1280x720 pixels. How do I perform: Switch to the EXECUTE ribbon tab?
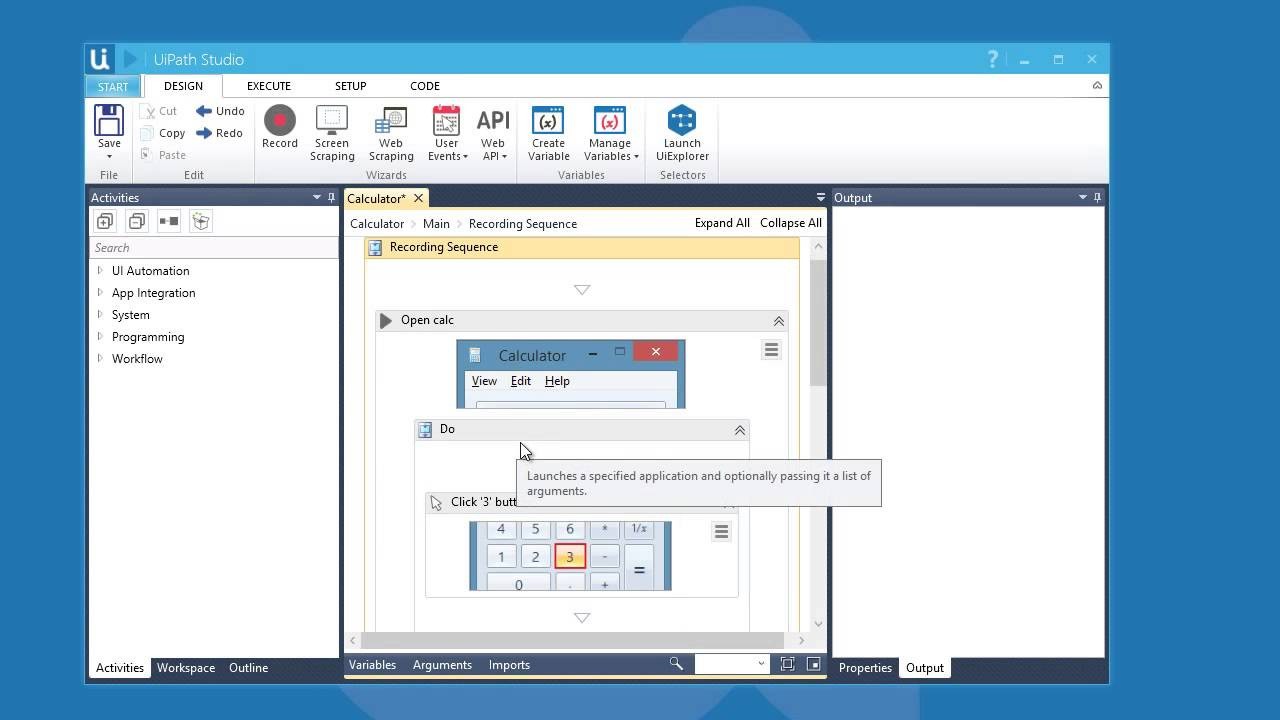(268, 86)
